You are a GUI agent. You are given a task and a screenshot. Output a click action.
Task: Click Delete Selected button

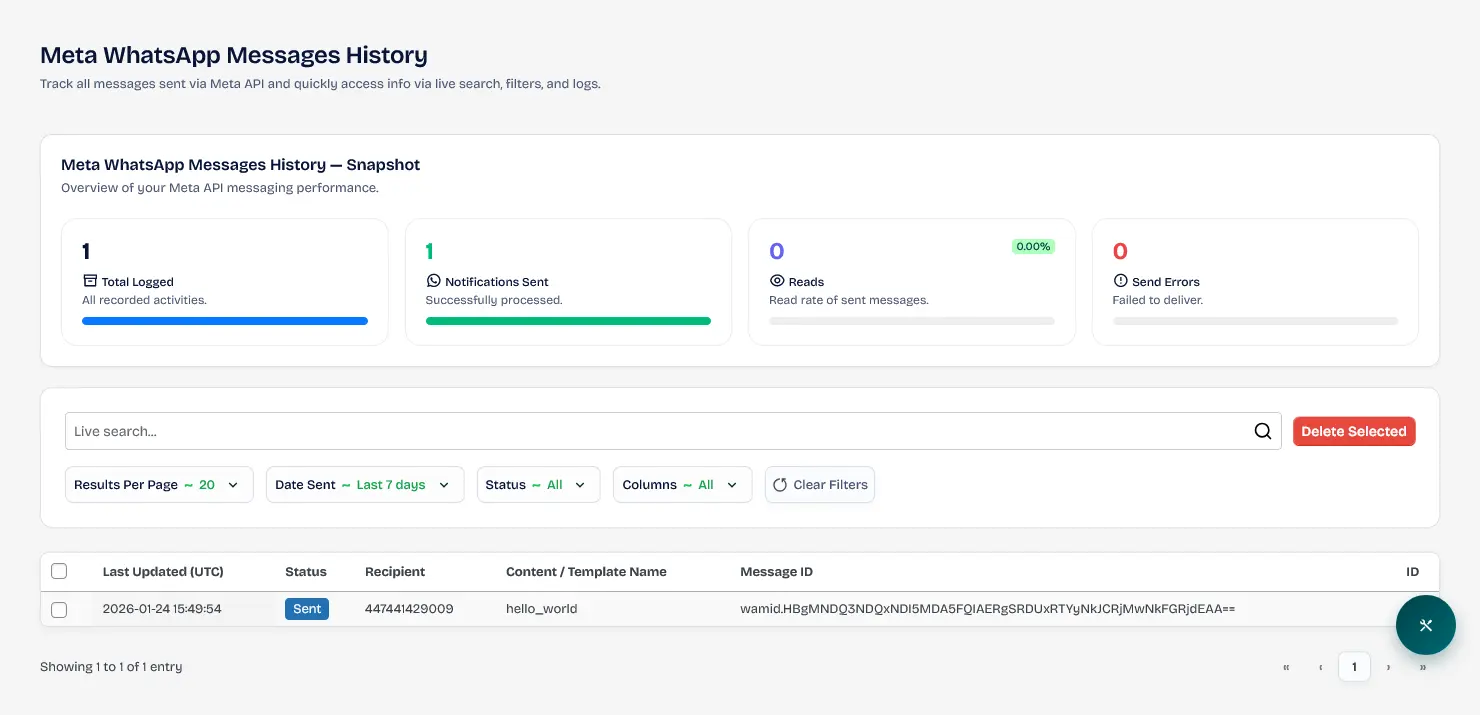[x=1354, y=431]
